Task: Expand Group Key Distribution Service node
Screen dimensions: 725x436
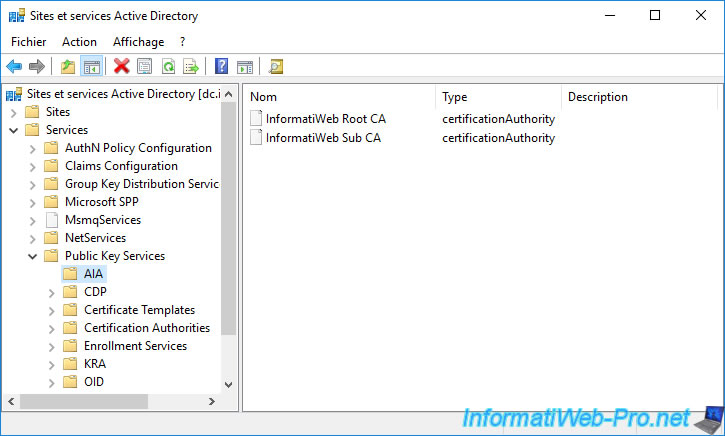Action: coord(32,185)
